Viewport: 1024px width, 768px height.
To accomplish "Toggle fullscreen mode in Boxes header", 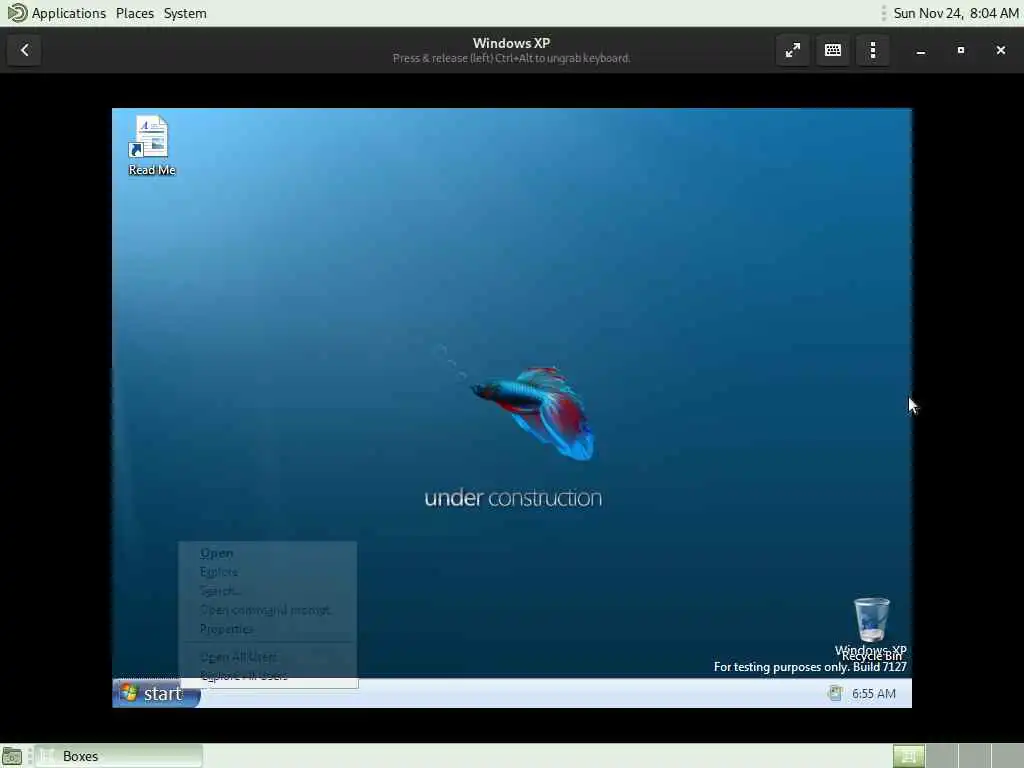I will click(793, 50).
